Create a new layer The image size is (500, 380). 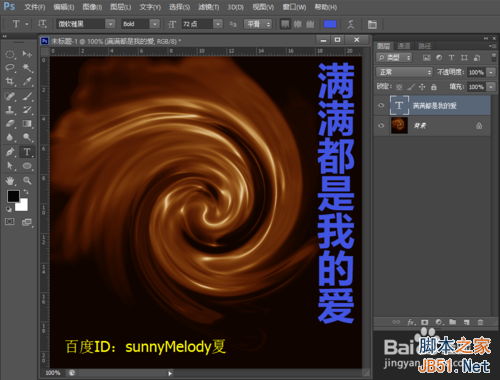point(466,322)
